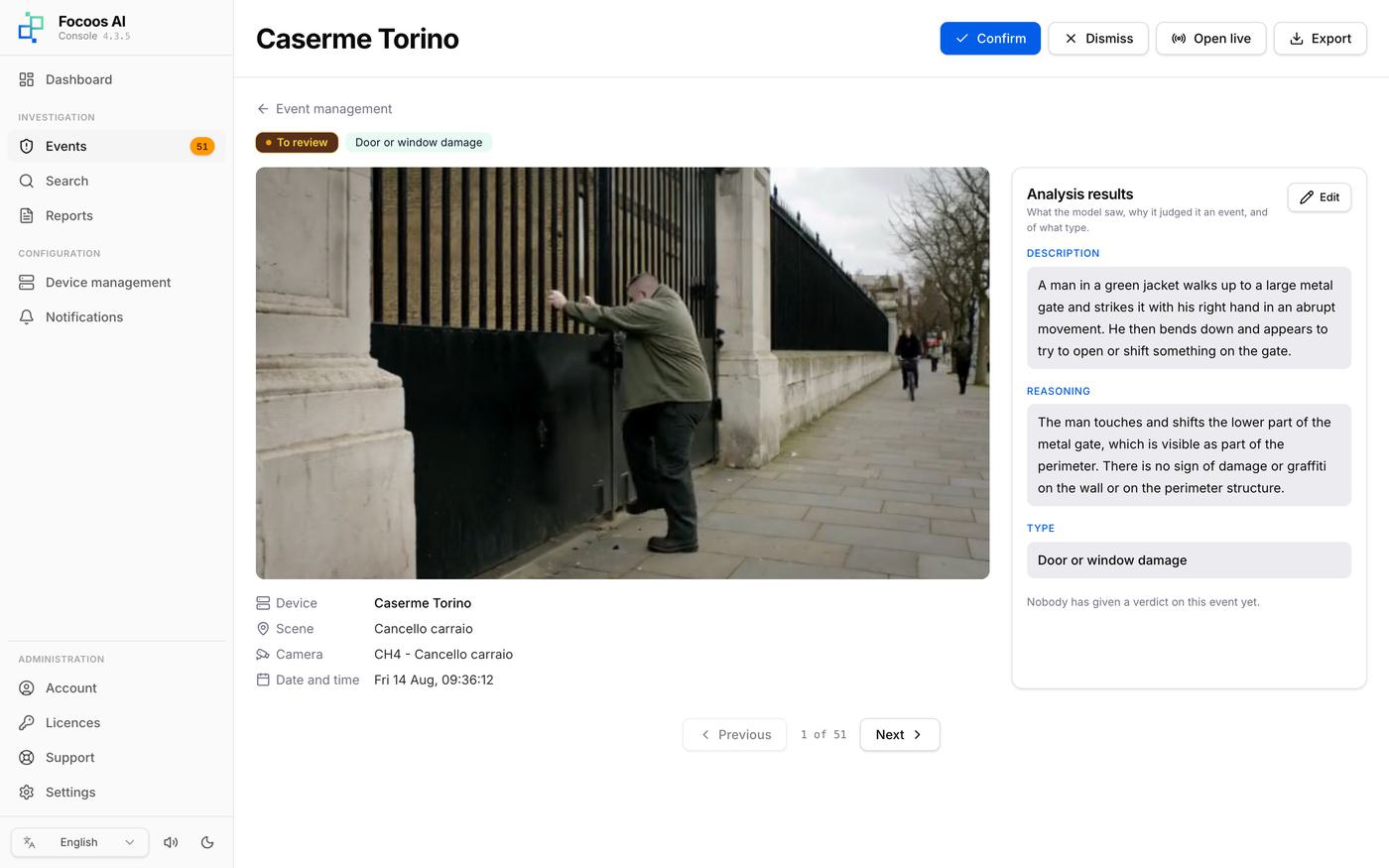
Task: Click the Licences key icon
Action: pyautogui.click(x=27, y=723)
